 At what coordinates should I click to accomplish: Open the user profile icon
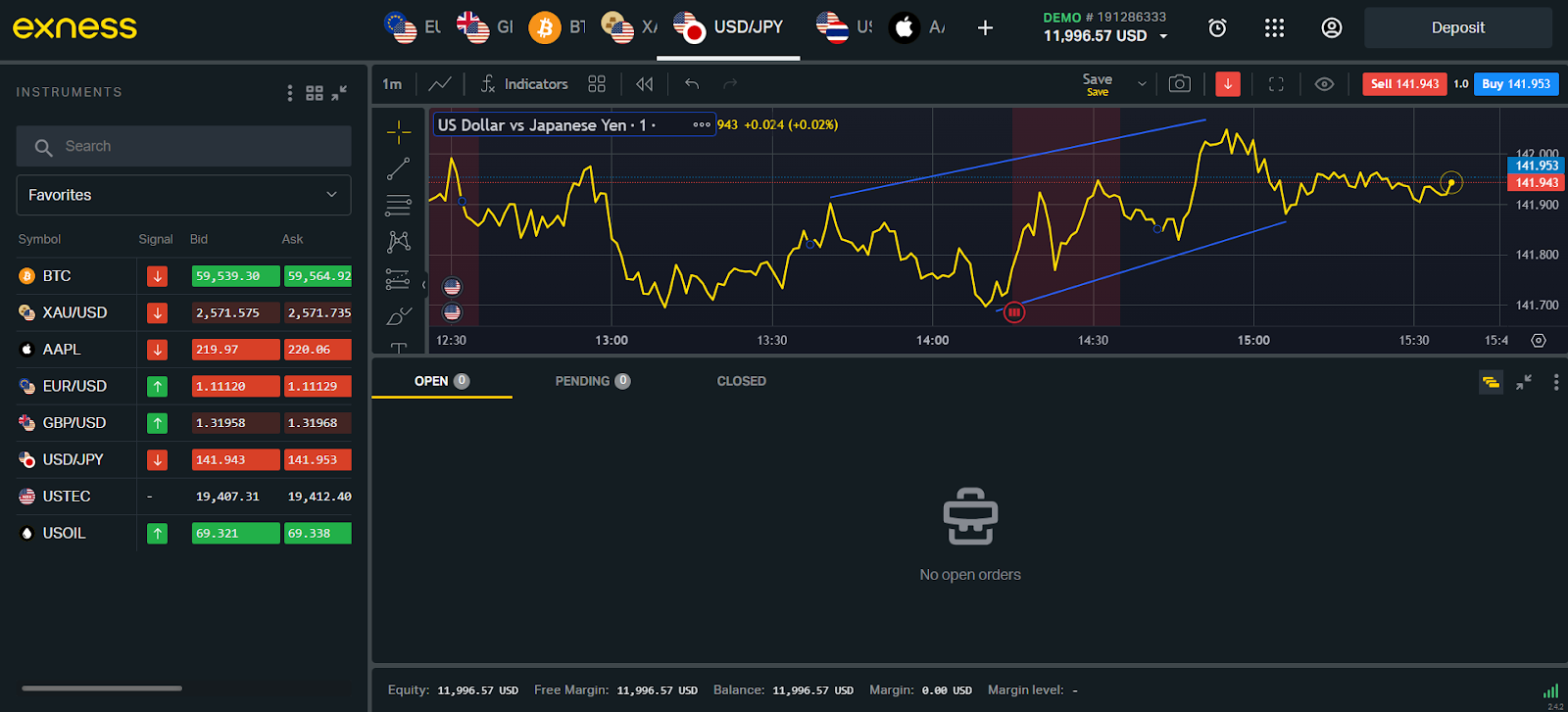pyautogui.click(x=1331, y=28)
